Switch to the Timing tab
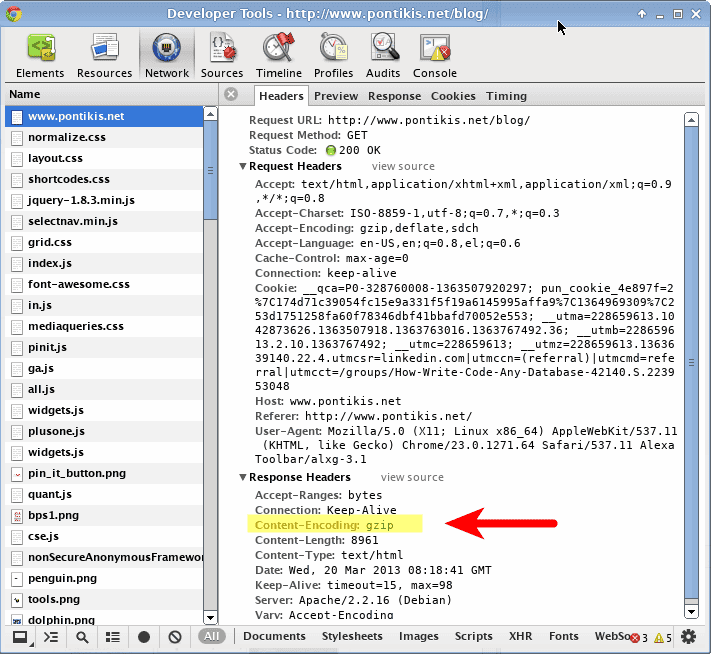 click(506, 96)
